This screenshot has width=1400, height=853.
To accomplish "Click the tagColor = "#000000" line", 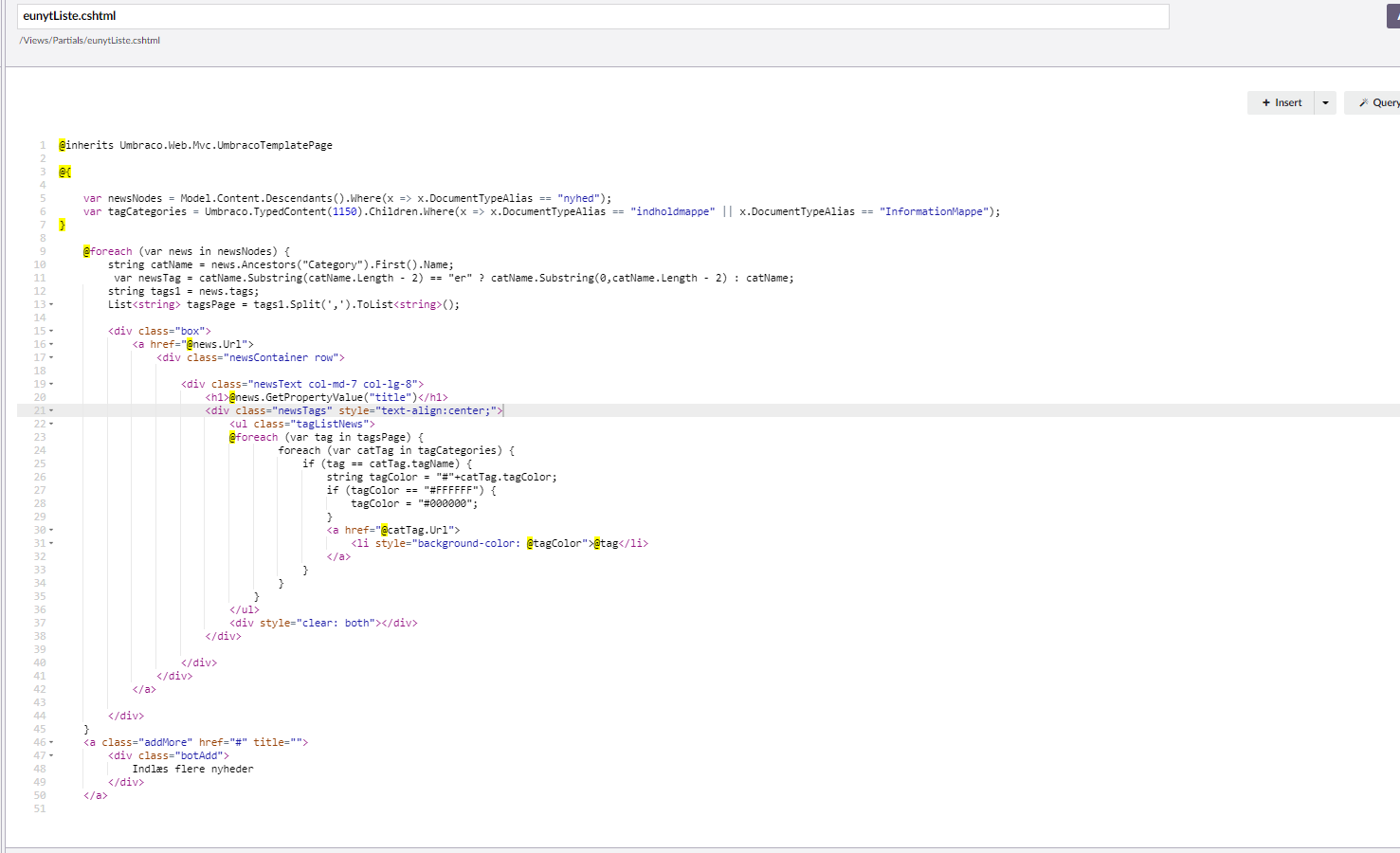I will pos(414,503).
